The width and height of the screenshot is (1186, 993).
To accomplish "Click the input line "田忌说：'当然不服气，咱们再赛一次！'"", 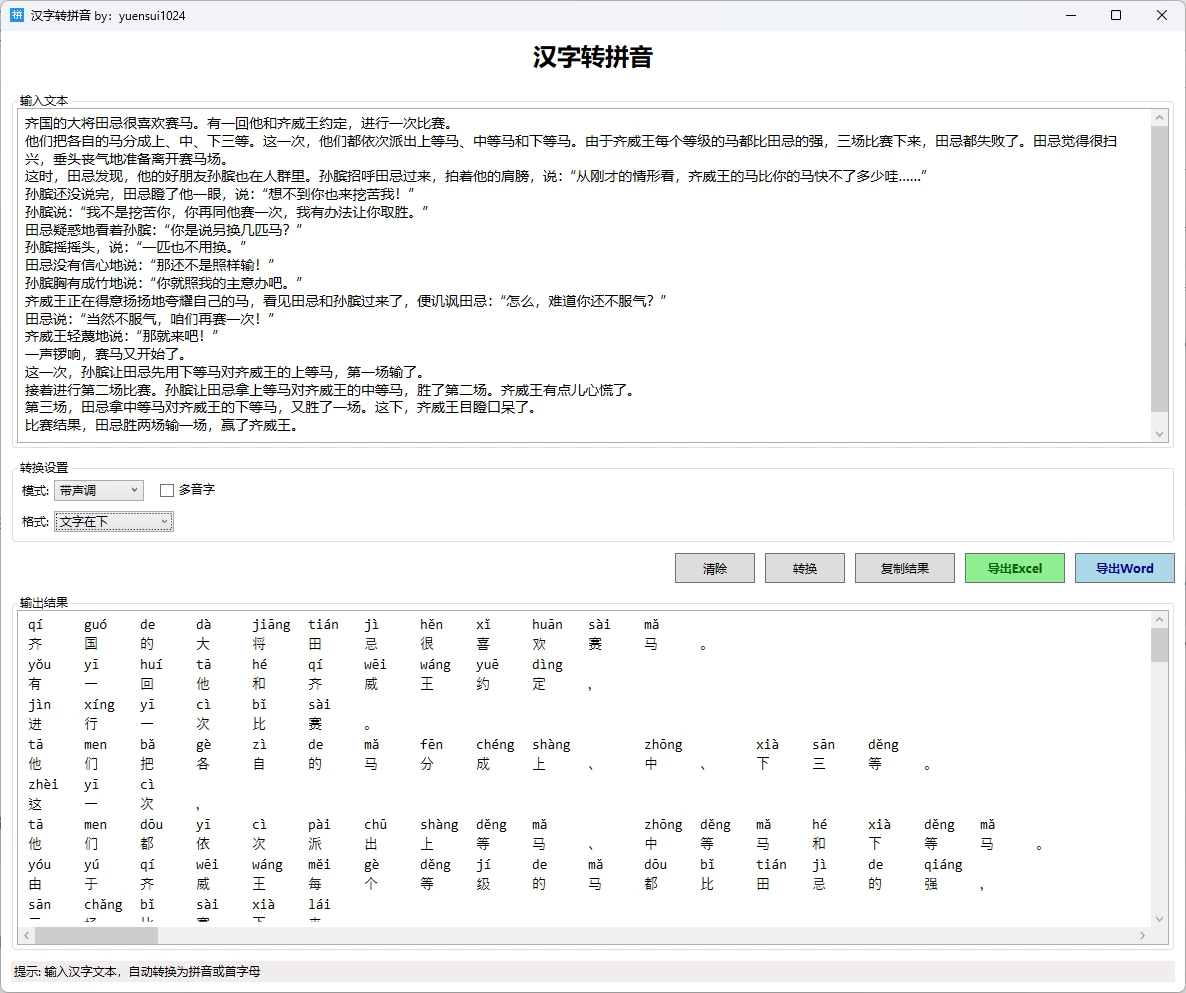I will 149,318.
